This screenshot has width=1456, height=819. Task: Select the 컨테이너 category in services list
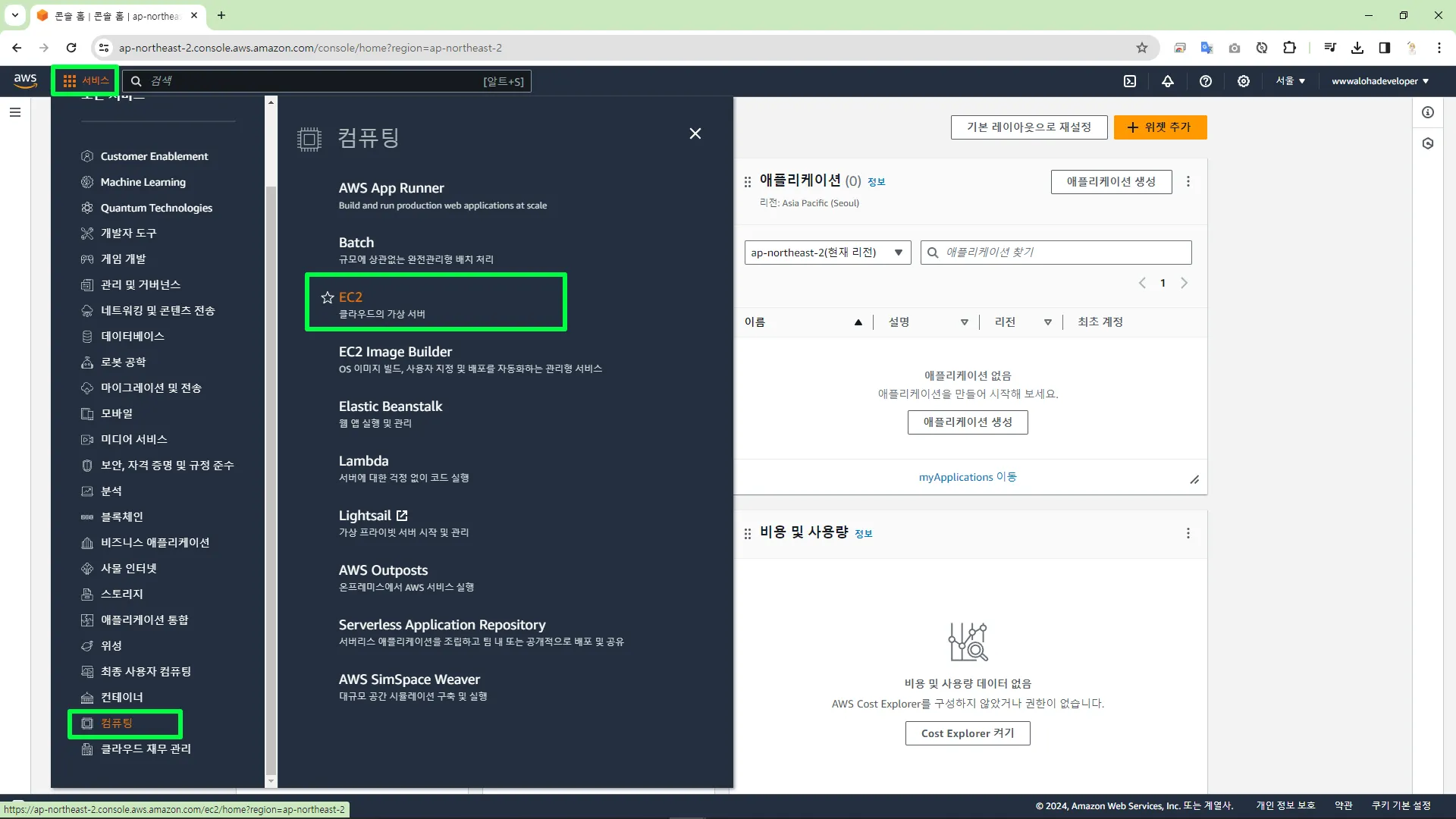tap(121, 697)
